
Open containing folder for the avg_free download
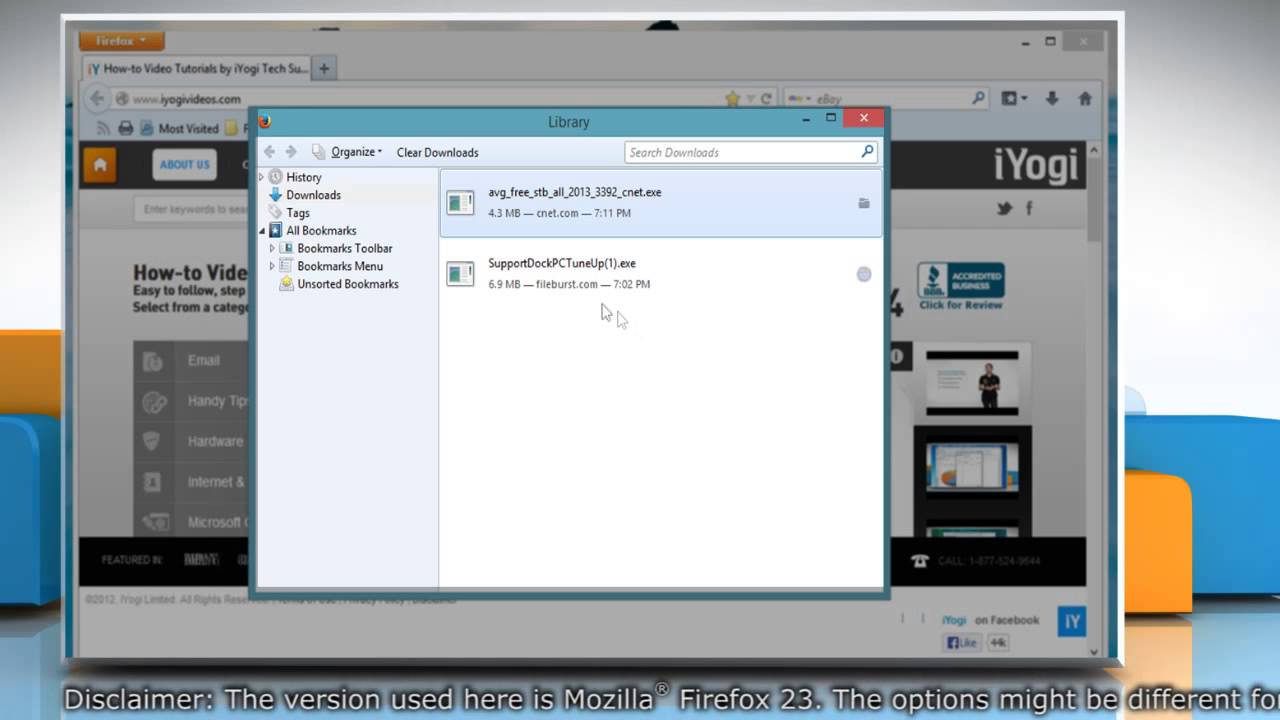(x=864, y=203)
